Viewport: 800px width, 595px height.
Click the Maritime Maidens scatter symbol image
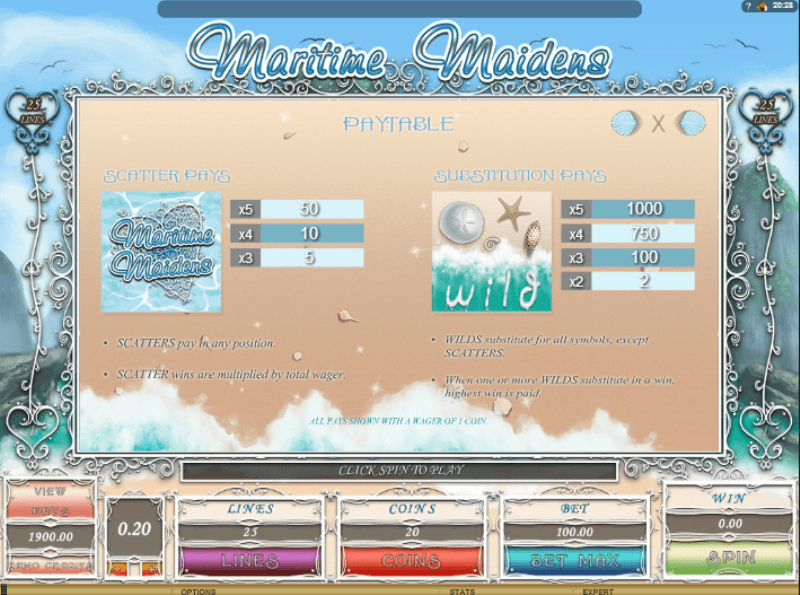click(x=161, y=251)
